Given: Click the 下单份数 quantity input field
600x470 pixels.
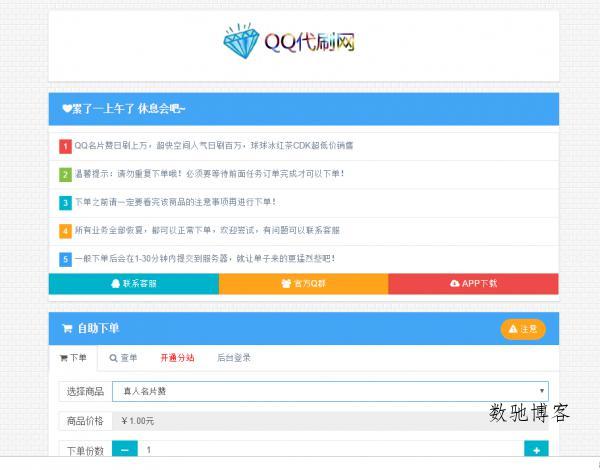Looking at the screenshot, I should coord(331,450).
